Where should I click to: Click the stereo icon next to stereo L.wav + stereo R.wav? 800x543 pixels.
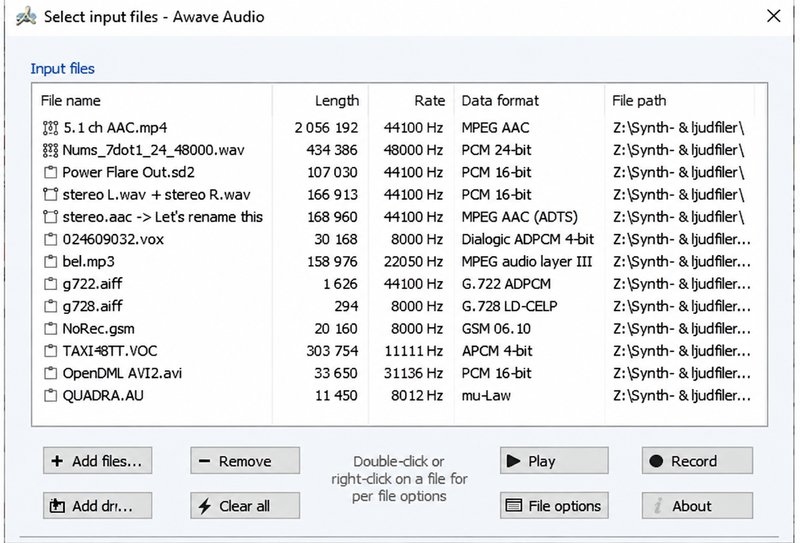click(x=50, y=194)
